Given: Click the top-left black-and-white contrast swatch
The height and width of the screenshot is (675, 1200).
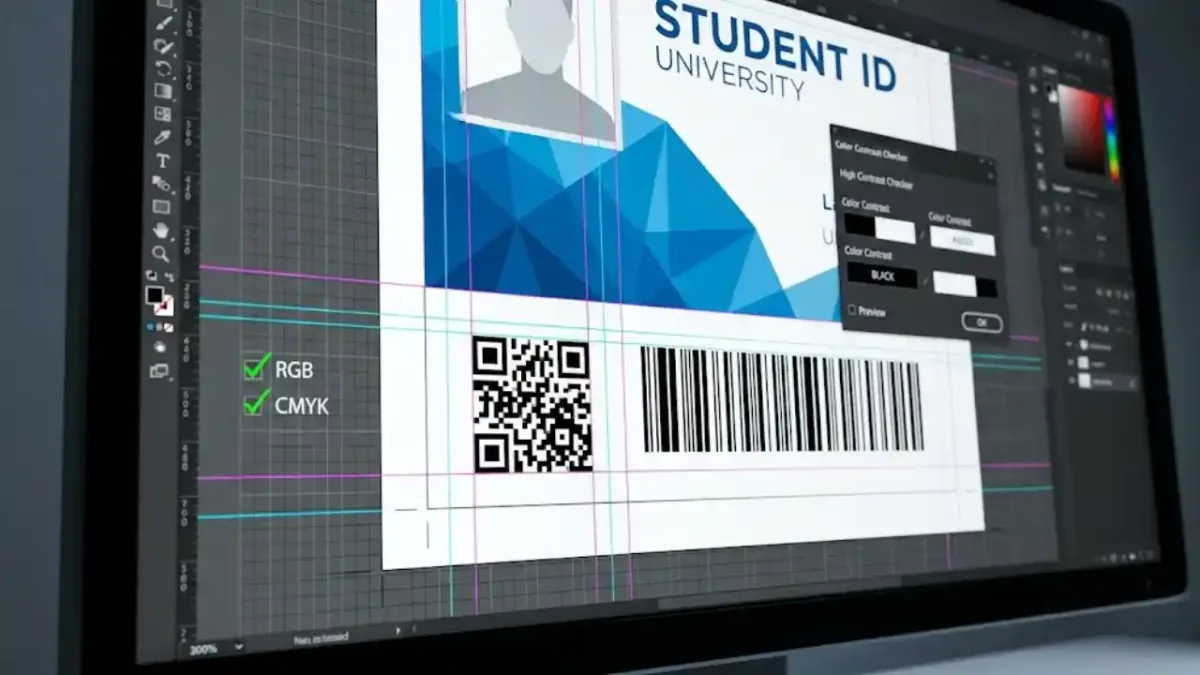Looking at the screenshot, I should pyautogui.click(x=879, y=230).
